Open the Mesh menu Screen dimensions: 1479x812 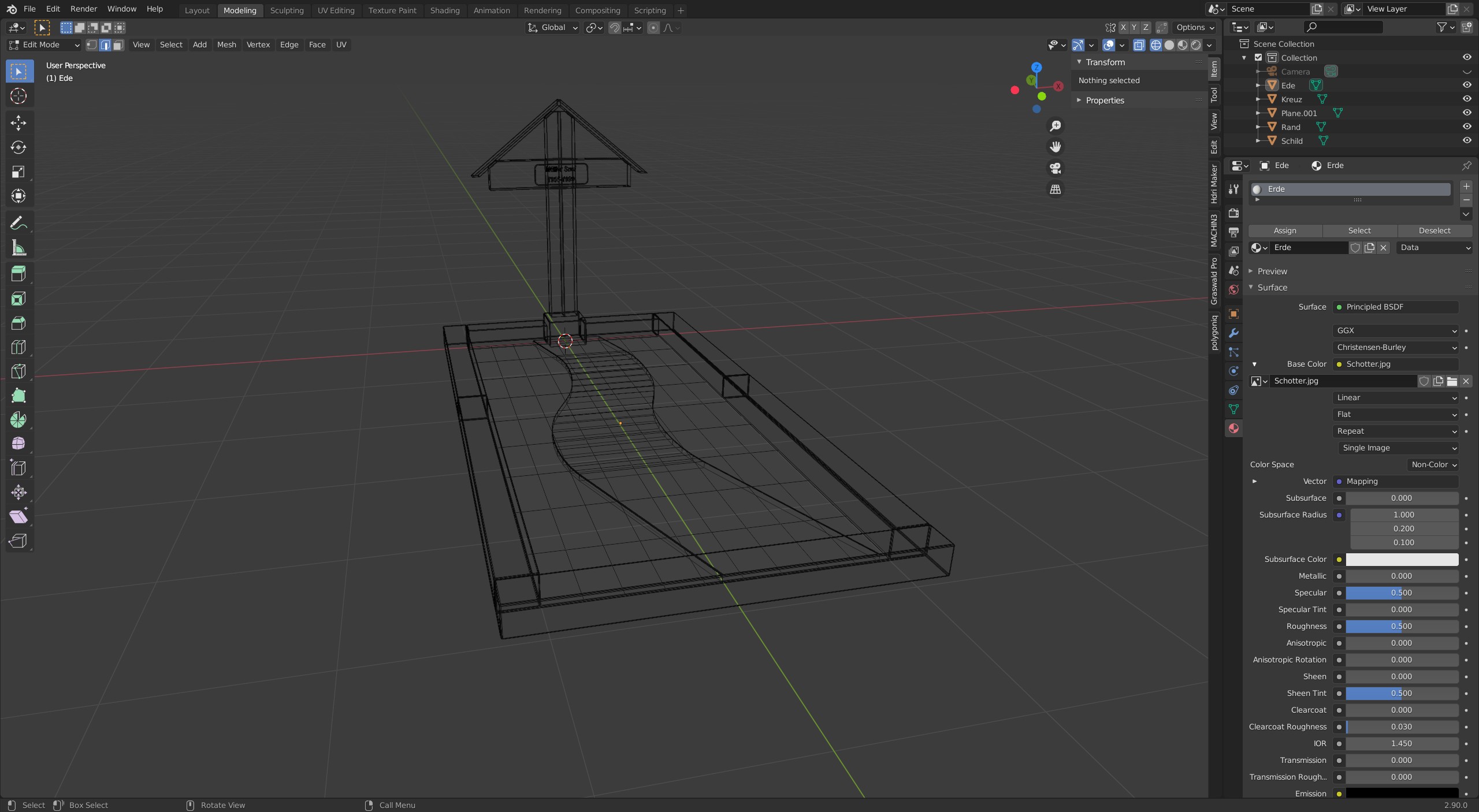click(x=226, y=45)
